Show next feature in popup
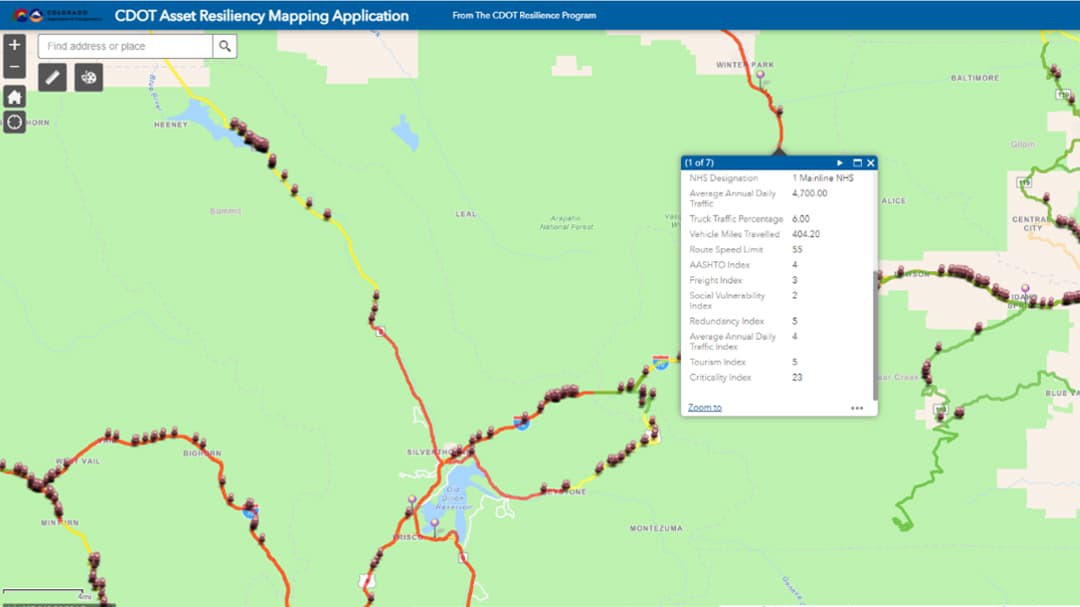 [x=840, y=163]
